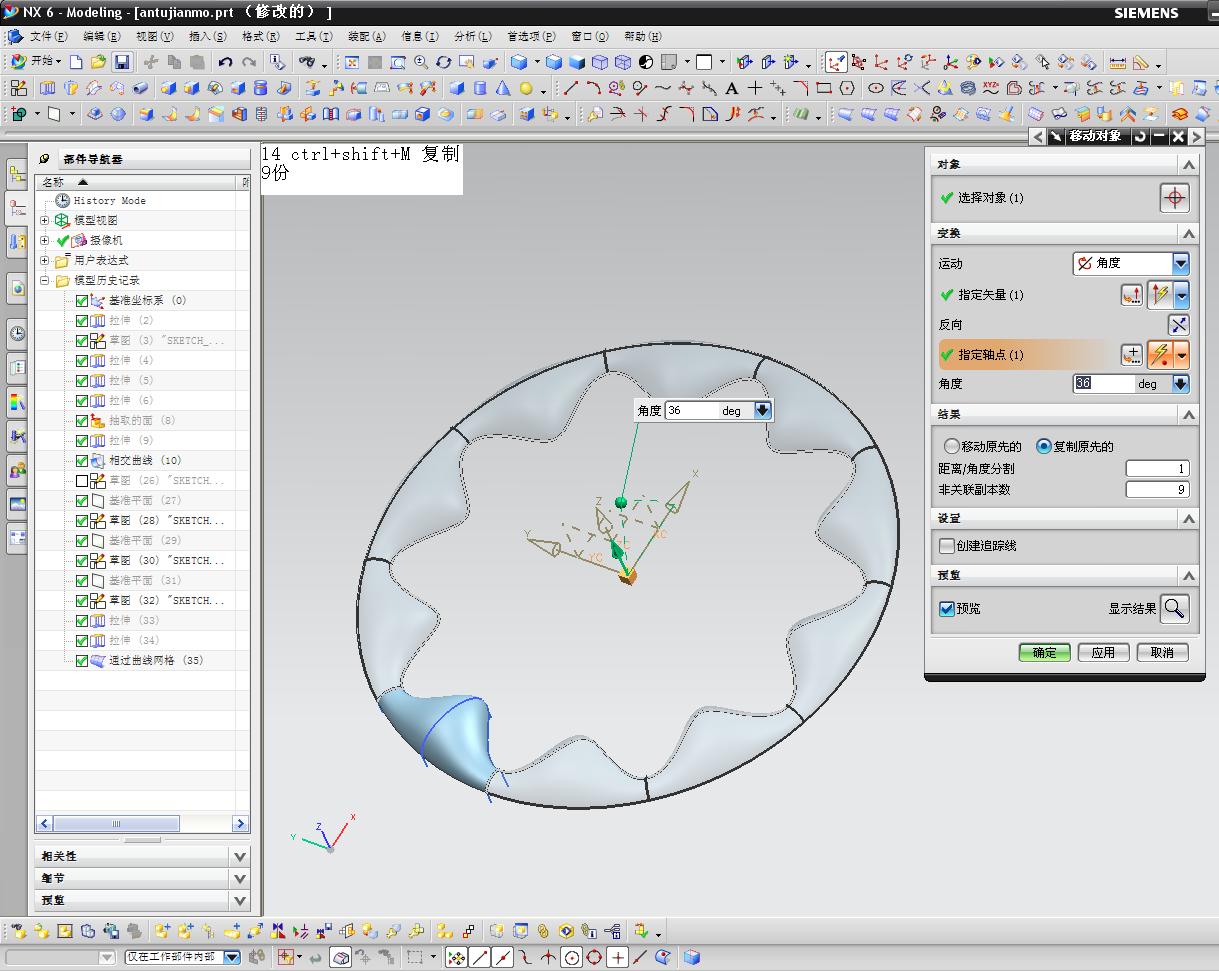Click the 取消 Cancel button
This screenshot has height=971, width=1219.
[x=1162, y=653]
